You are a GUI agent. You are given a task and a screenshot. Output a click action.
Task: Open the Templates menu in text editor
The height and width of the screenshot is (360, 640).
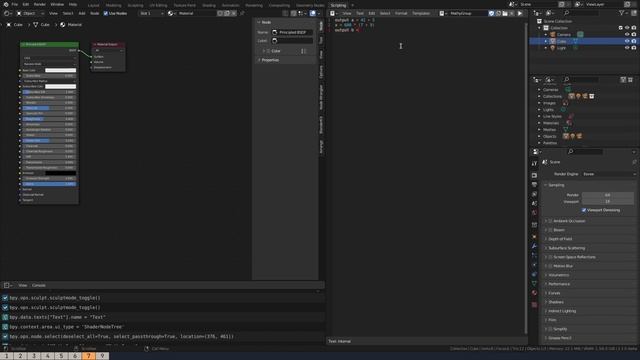pyautogui.click(x=421, y=13)
